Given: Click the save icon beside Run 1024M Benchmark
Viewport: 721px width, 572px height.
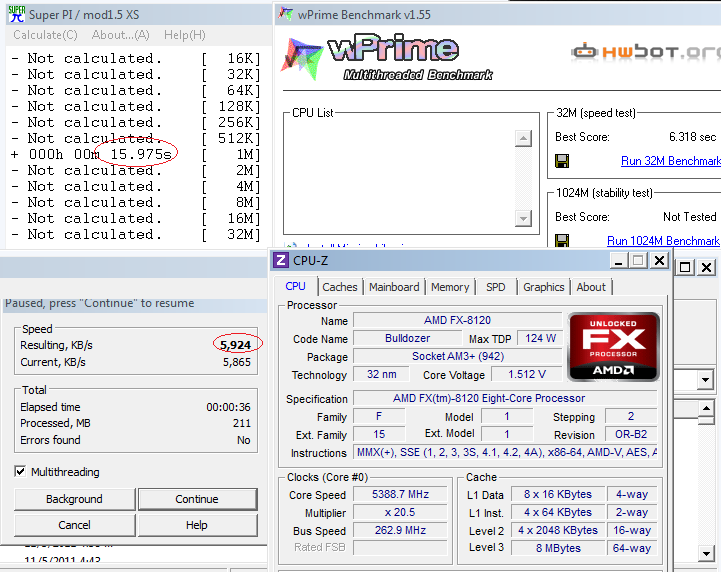Looking at the screenshot, I should pos(562,240).
